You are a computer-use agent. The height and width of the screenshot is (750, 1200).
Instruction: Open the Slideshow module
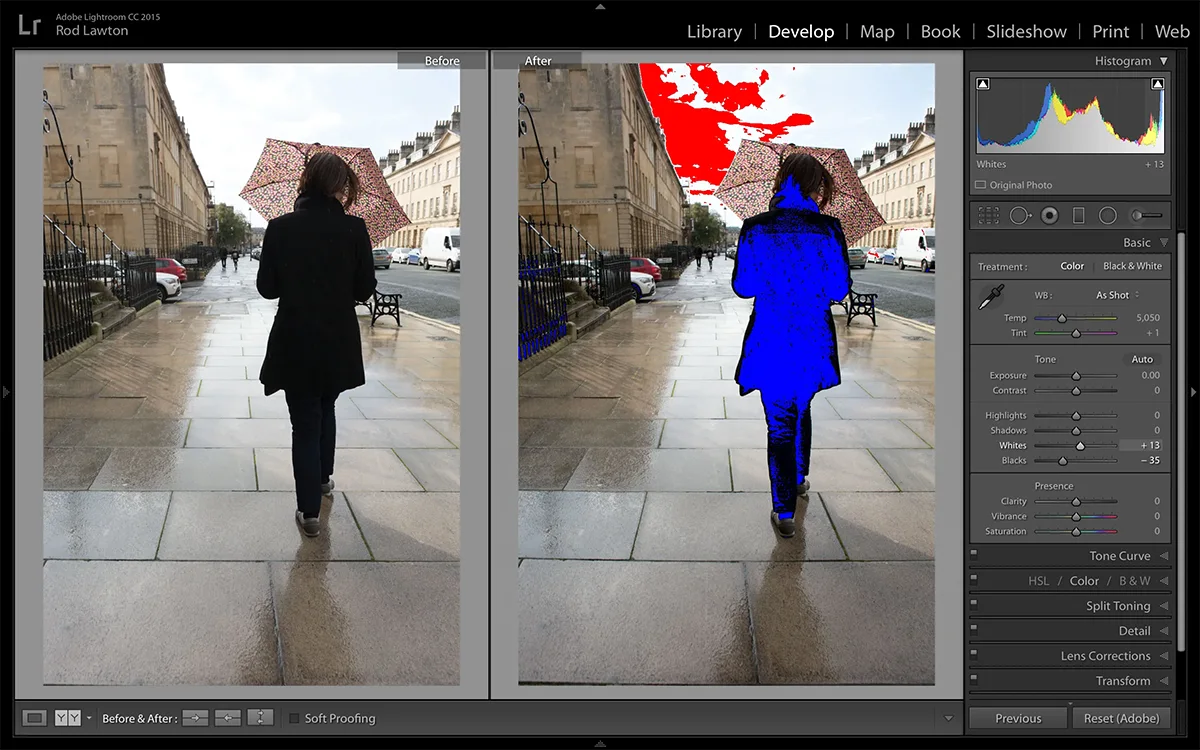[1026, 32]
